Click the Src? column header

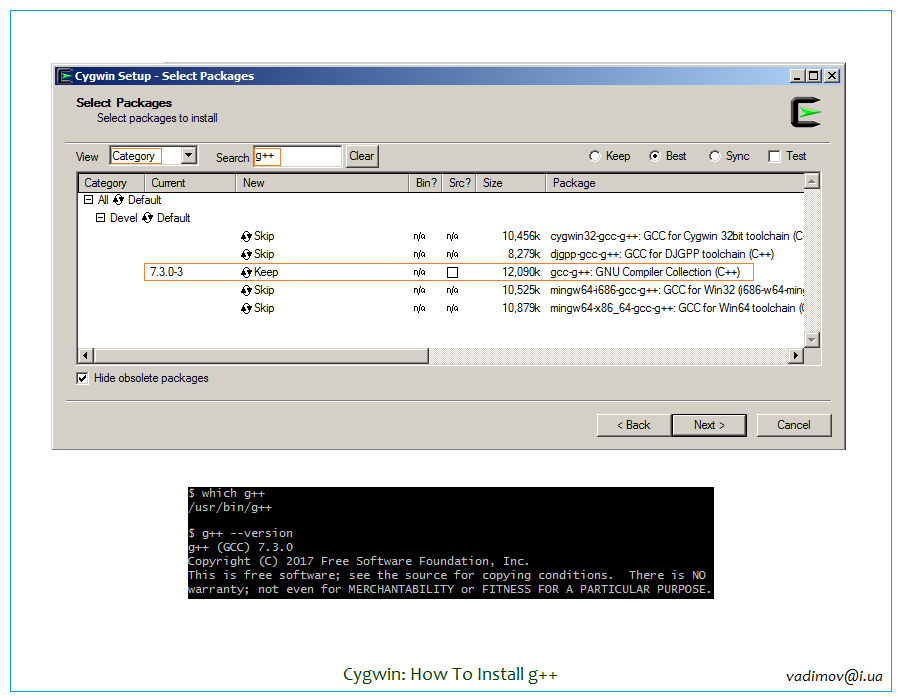[459, 183]
